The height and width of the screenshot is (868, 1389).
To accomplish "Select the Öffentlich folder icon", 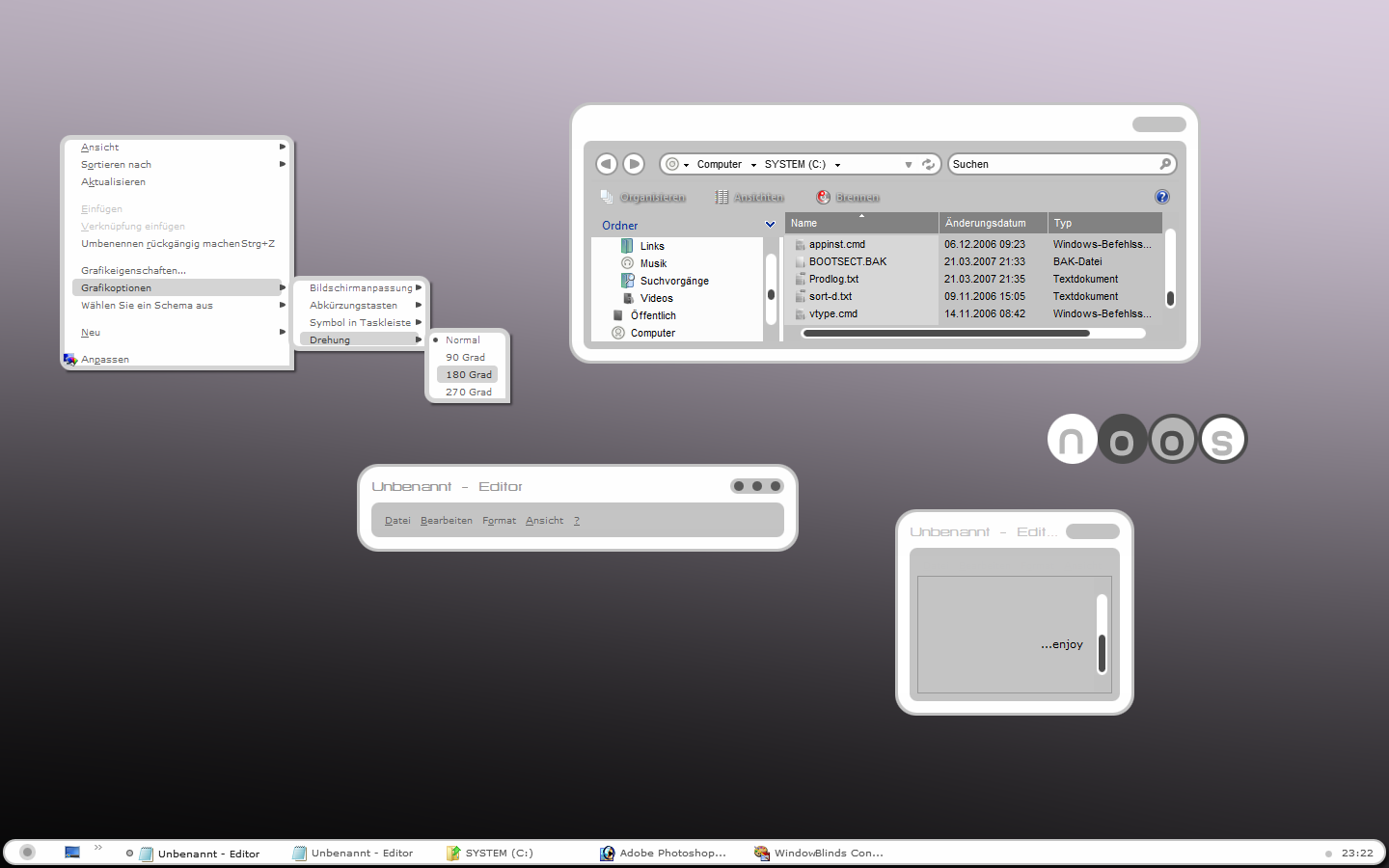I will pos(618,315).
